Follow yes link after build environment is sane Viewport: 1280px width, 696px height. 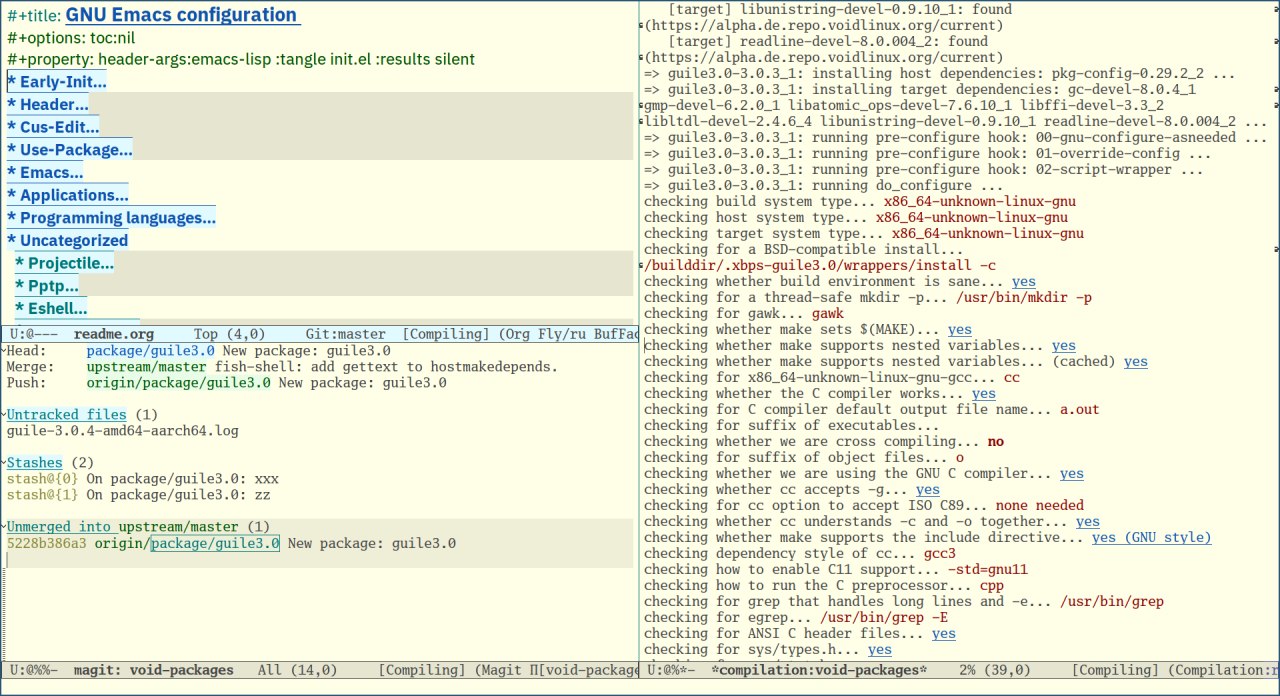pos(1024,282)
